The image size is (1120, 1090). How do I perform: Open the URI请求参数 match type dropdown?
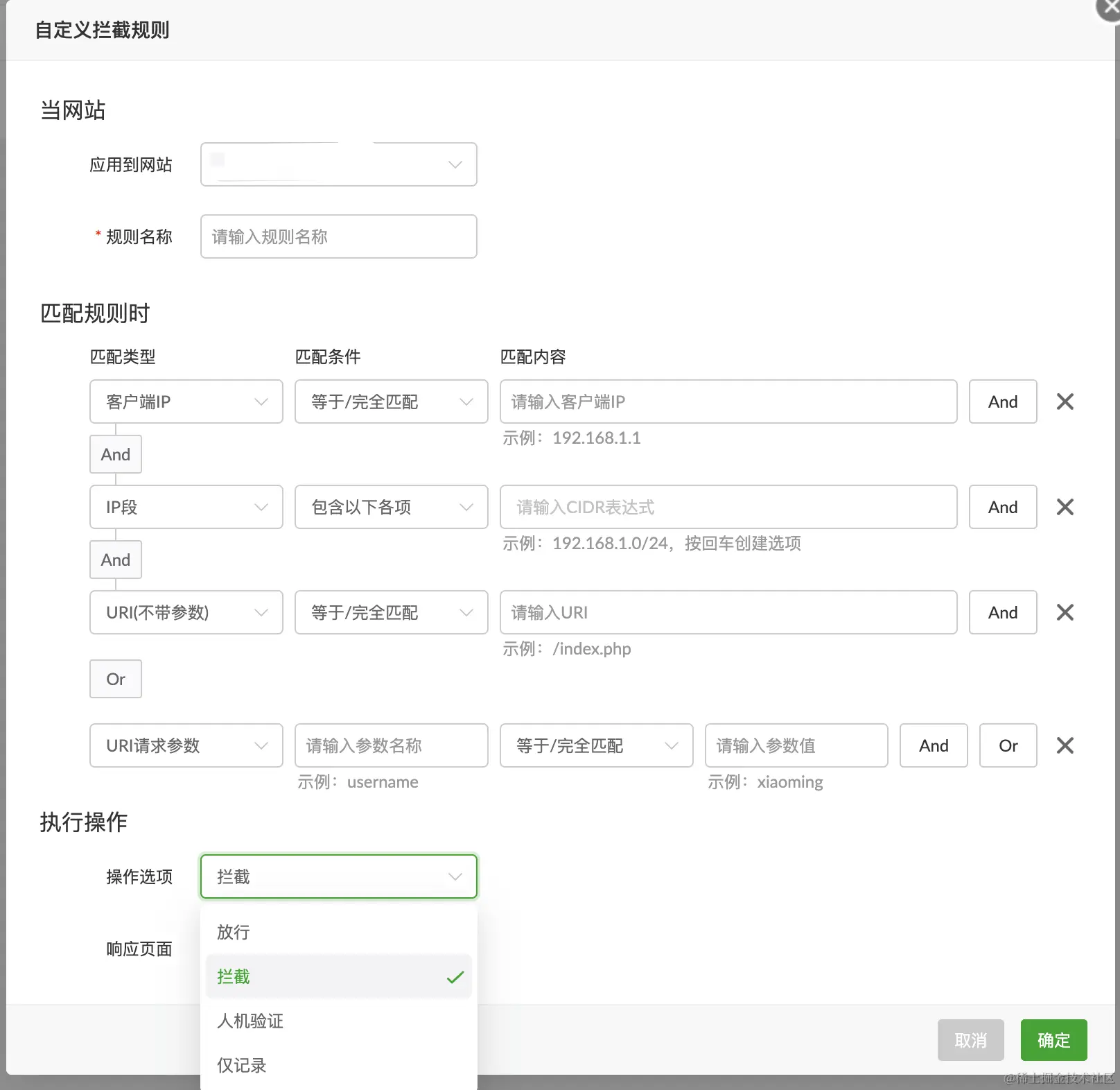186,745
